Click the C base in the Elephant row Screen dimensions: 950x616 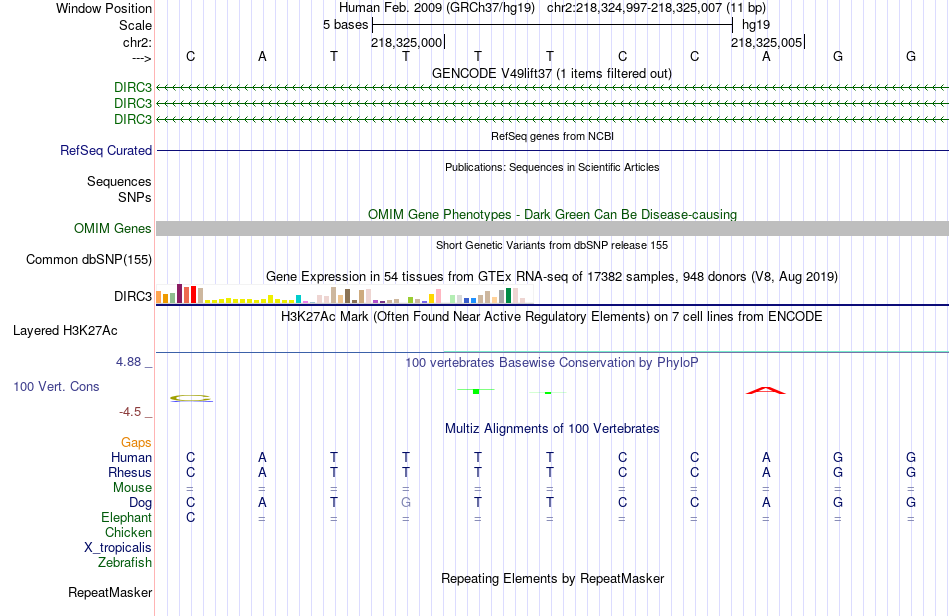[x=190, y=517]
